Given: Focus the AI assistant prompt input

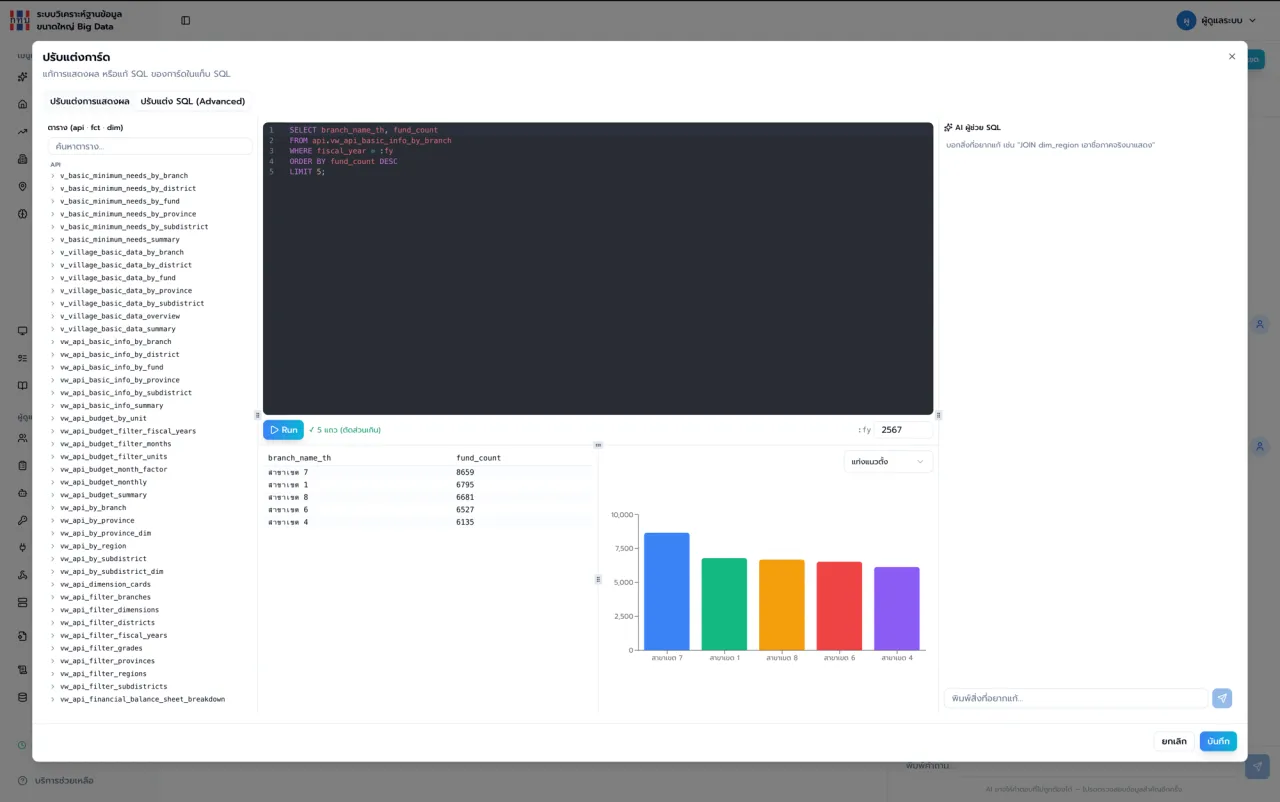Looking at the screenshot, I should tap(1075, 698).
